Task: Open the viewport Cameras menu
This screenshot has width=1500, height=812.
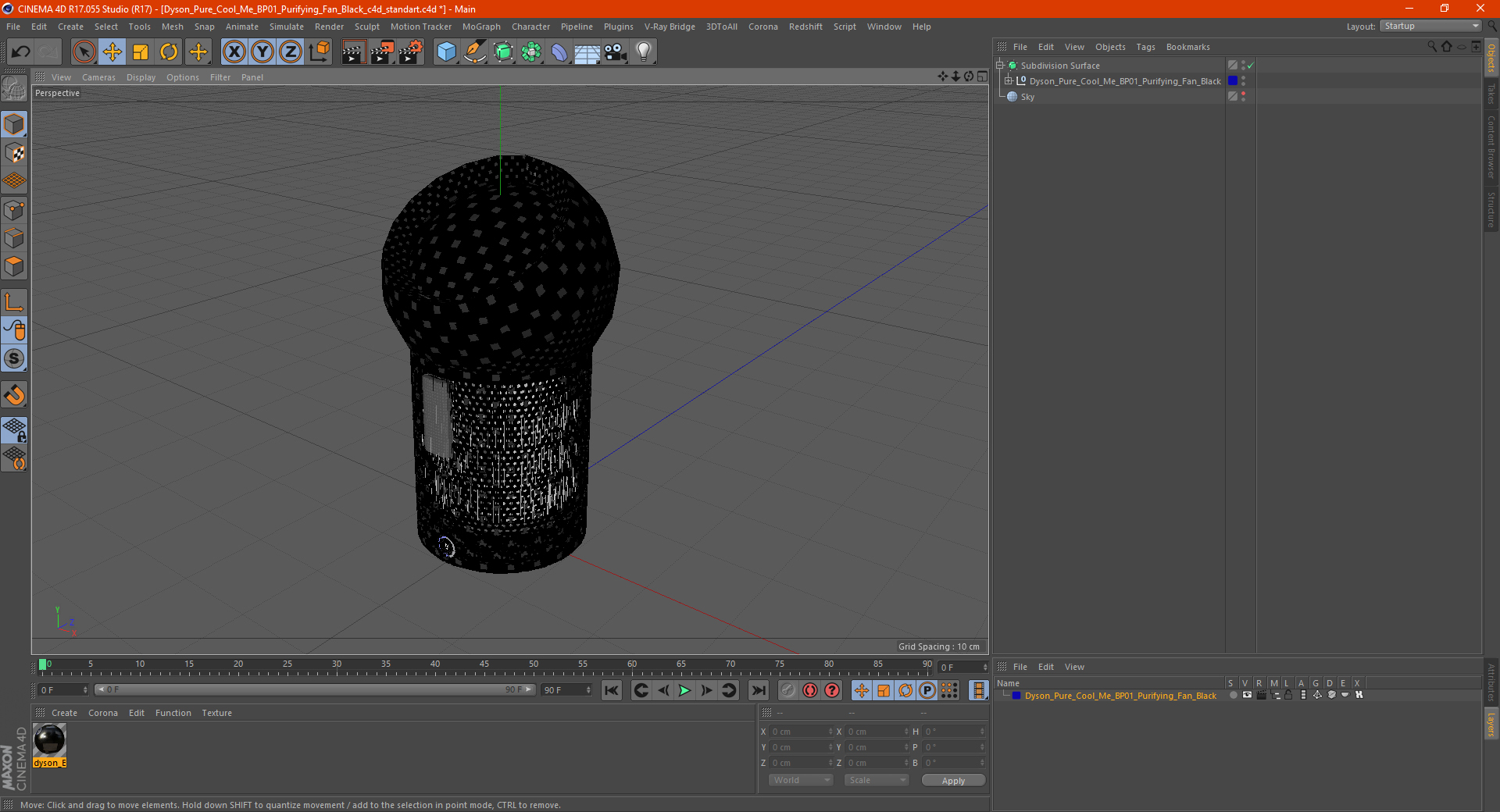Action: click(98, 77)
